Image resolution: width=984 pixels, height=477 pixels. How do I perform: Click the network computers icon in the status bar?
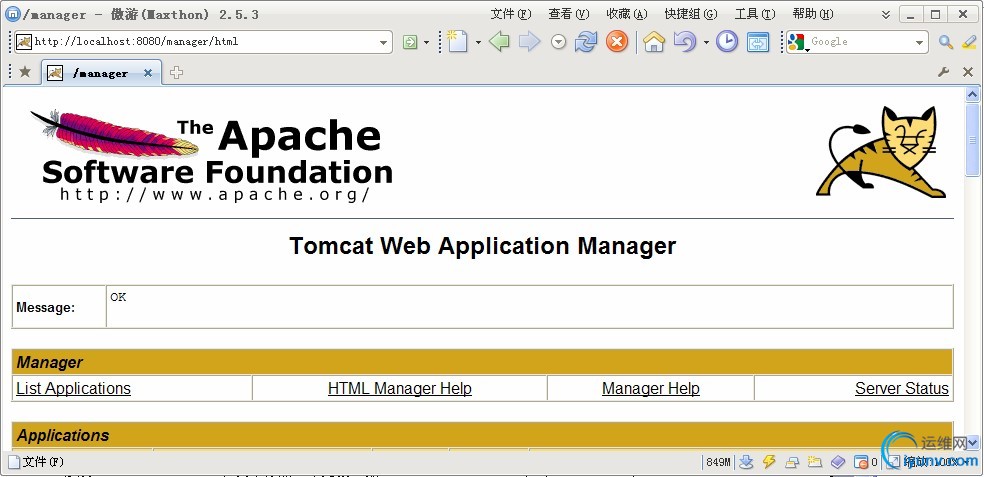click(792, 463)
